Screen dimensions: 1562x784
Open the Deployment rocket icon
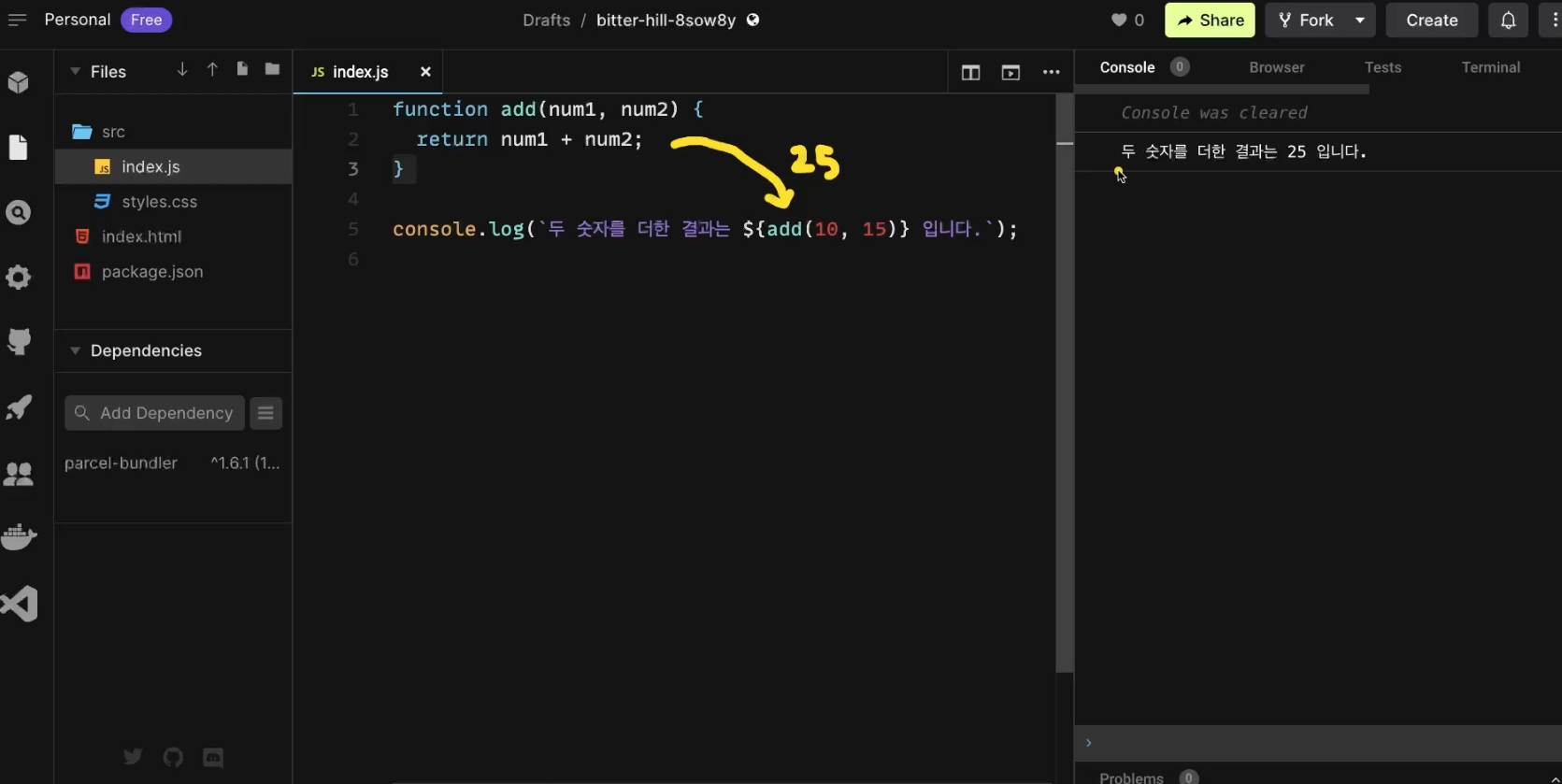[x=19, y=407]
